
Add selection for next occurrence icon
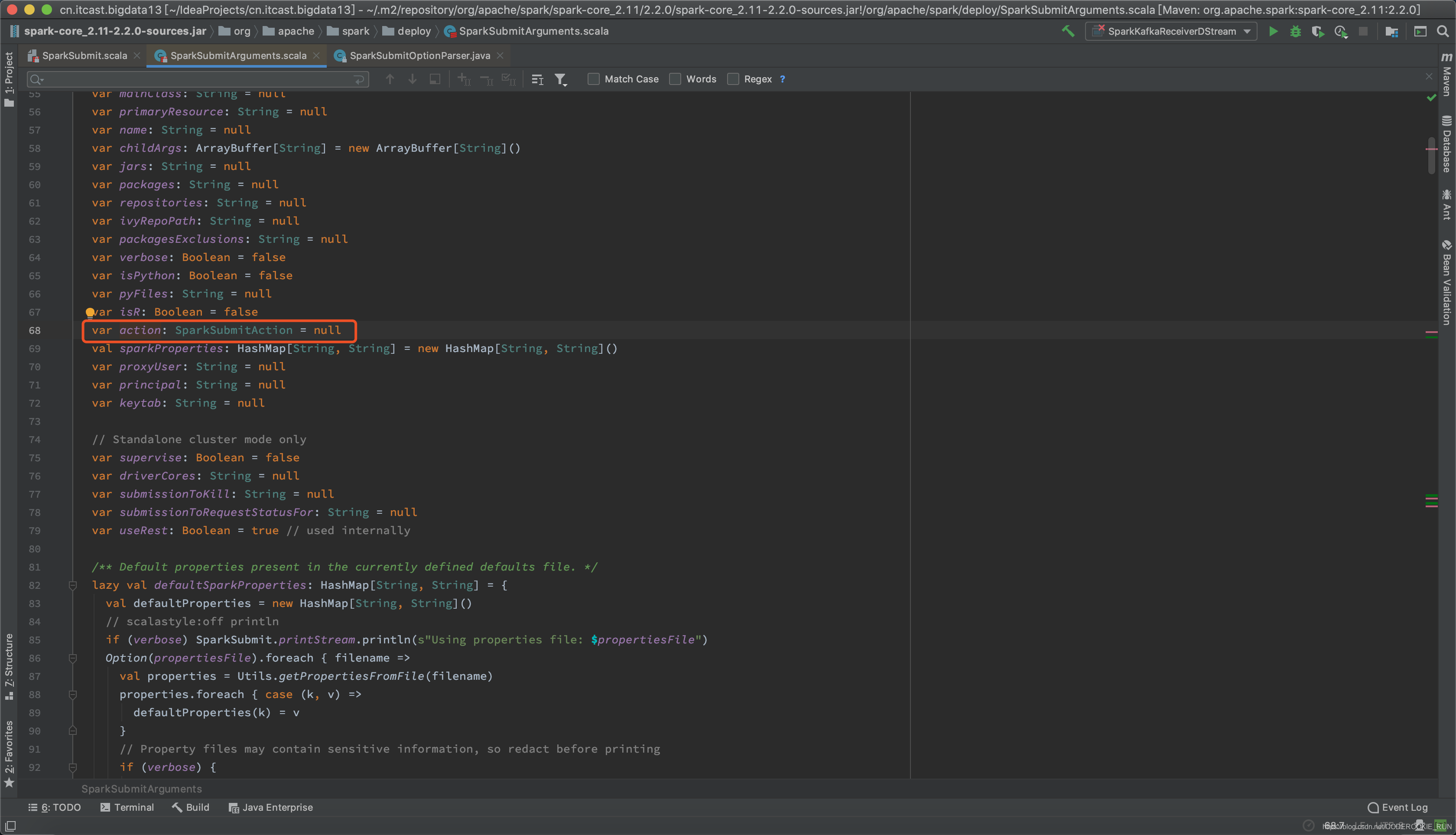464,79
